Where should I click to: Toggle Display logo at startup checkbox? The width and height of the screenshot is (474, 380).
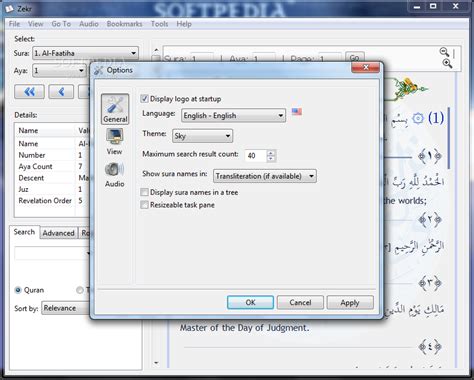144,99
